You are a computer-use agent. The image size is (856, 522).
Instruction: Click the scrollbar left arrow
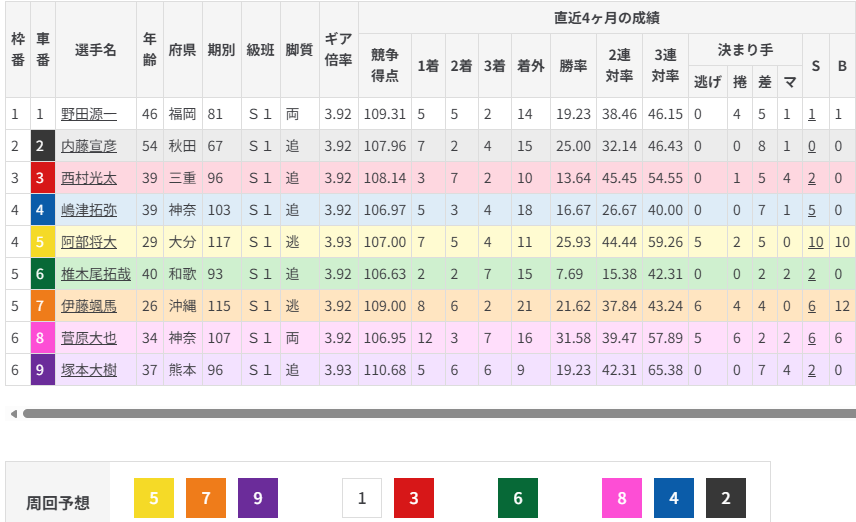pyautogui.click(x=12, y=413)
